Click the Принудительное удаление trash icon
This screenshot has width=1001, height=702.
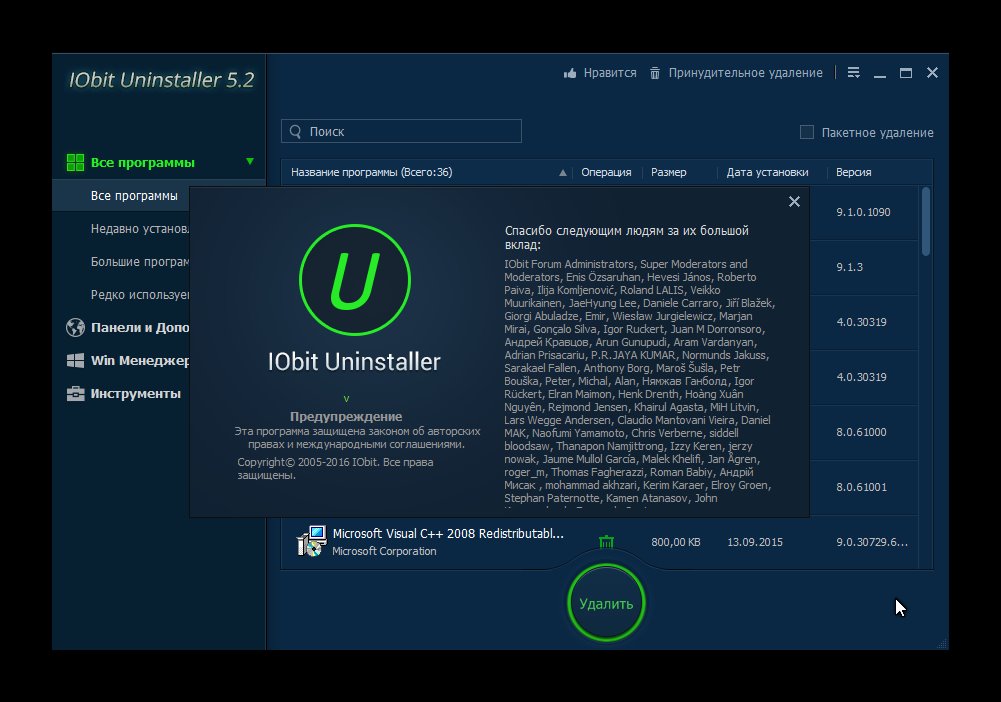655,73
